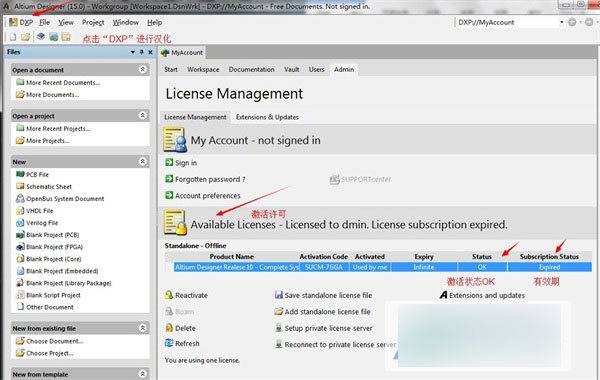Collapse the New section chevron
The width and height of the screenshot is (600, 380).
(x=142, y=161)
